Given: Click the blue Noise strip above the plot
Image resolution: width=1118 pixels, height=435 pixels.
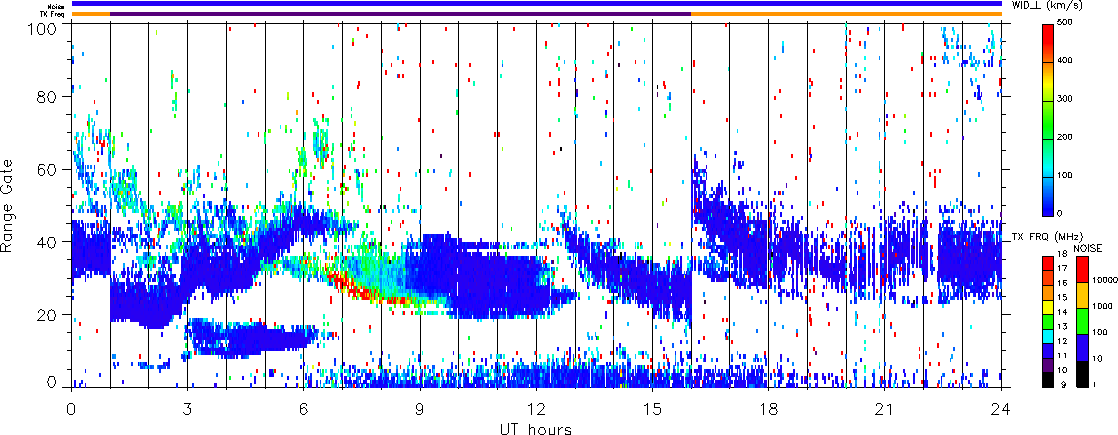Looking at the screenshot, I should coord(537,4).
